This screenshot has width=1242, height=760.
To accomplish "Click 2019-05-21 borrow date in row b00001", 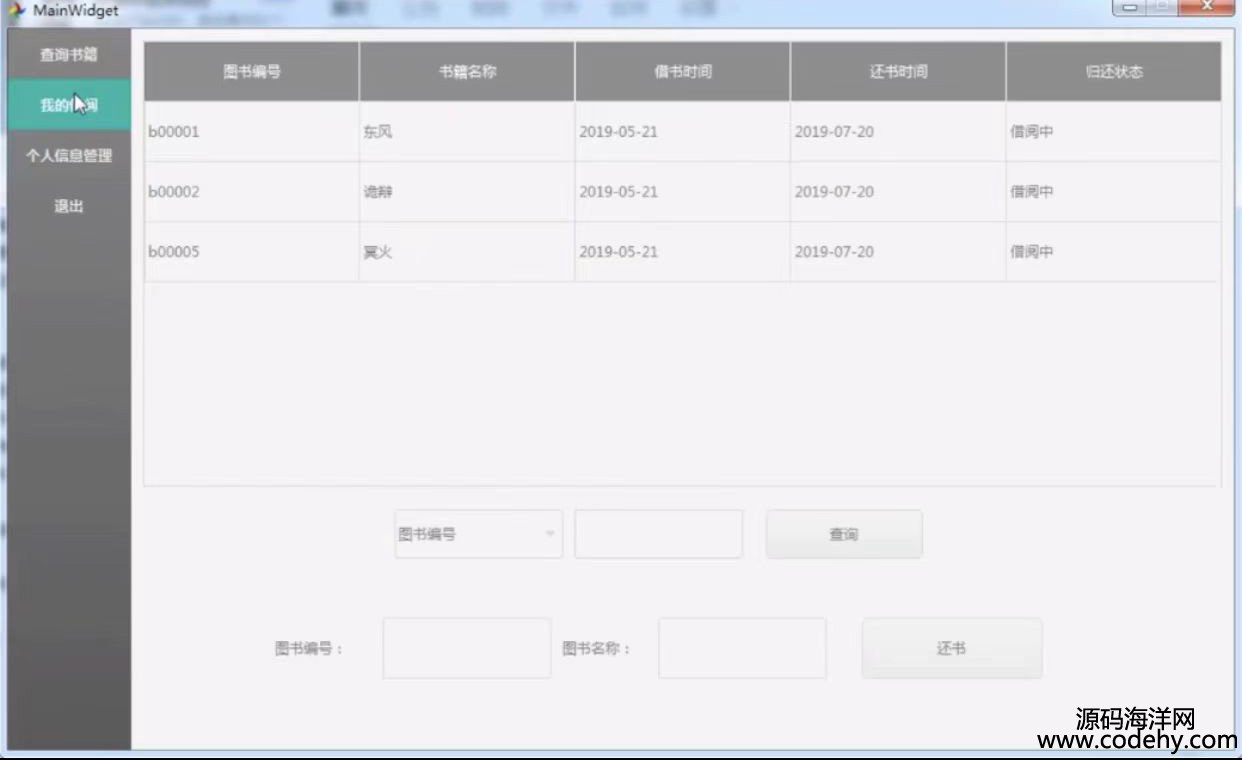I will point(683,131).
